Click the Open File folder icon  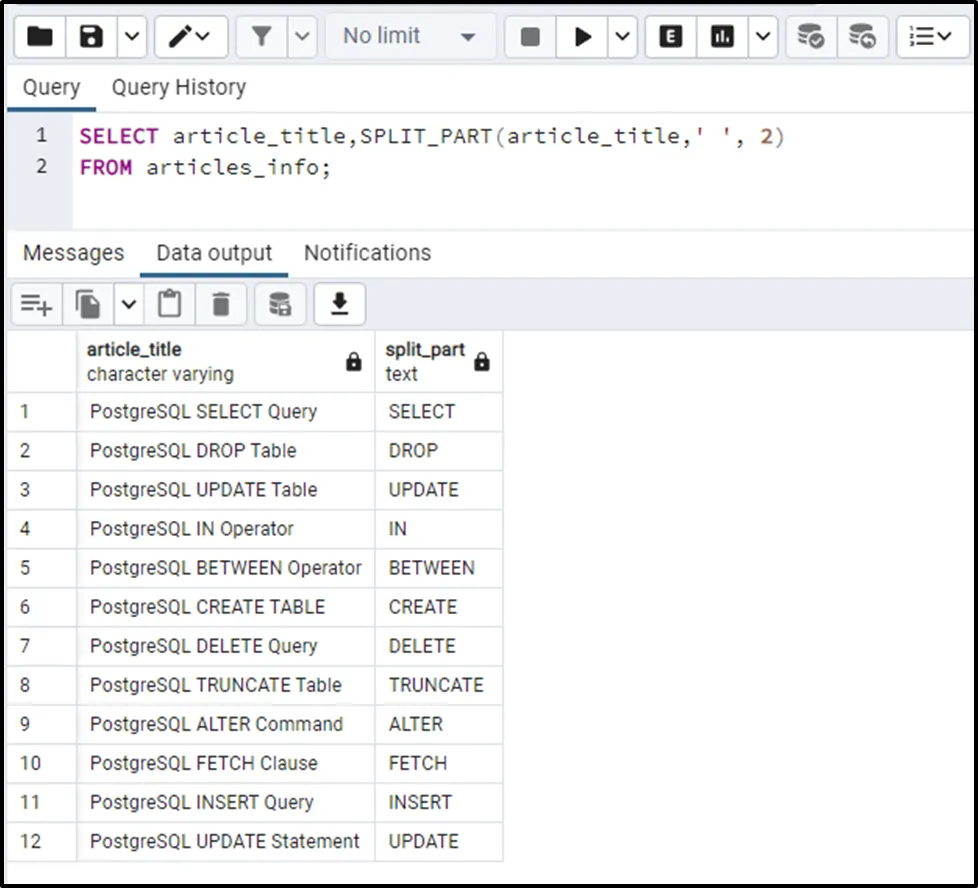40,37
